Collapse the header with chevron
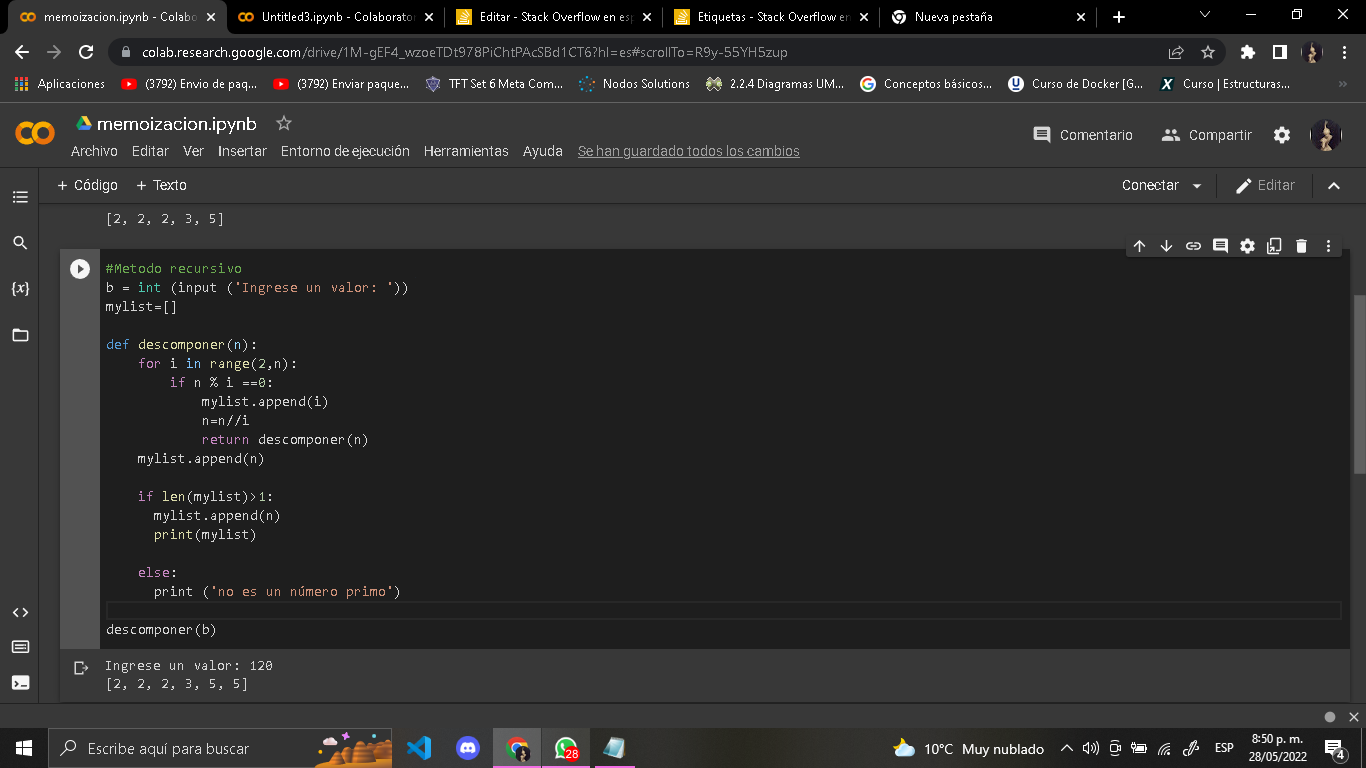The width and height of the screenshot is (1366, 768). [1333, 186]
